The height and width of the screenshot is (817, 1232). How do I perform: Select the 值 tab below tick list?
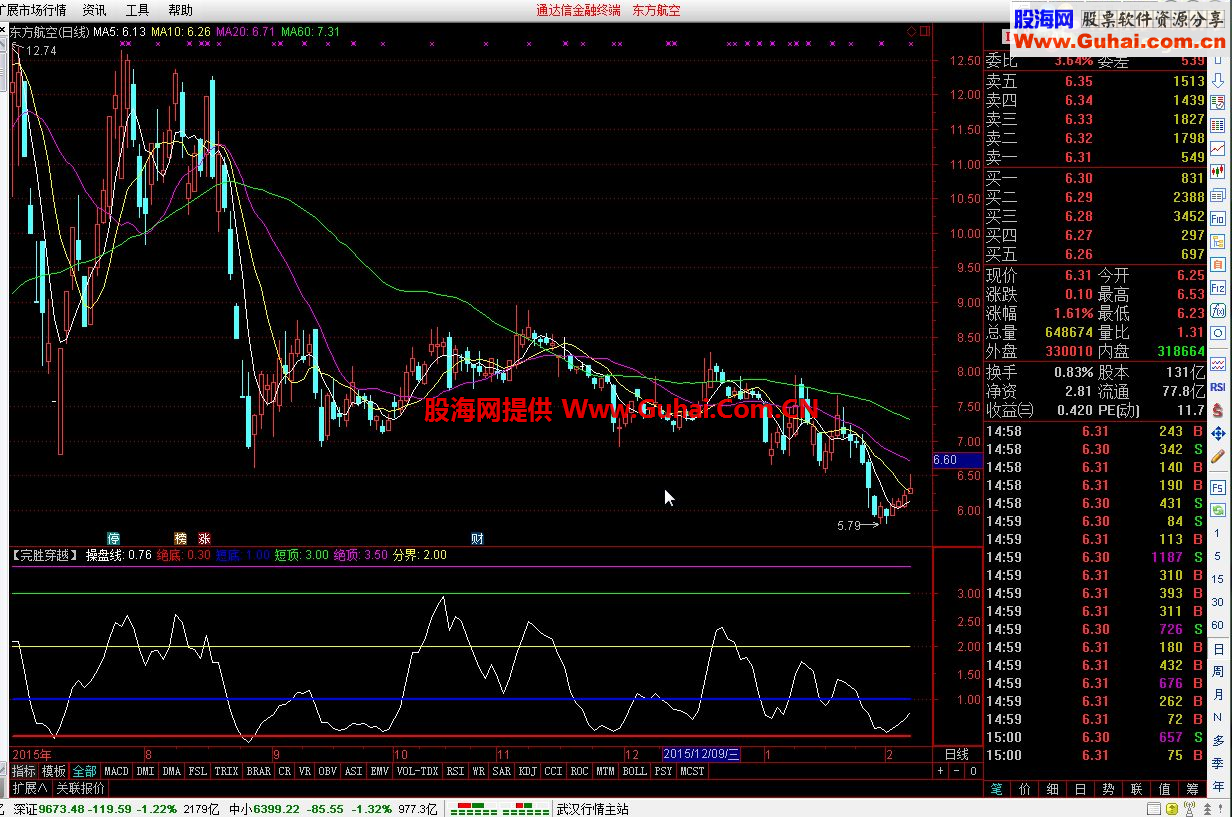[x=1164, y=789]
